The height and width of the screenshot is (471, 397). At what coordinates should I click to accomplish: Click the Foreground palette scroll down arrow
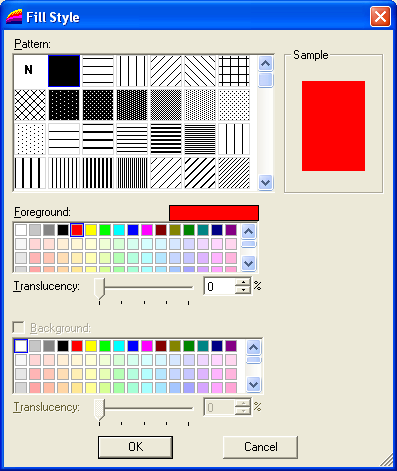(x=248, y=263)
